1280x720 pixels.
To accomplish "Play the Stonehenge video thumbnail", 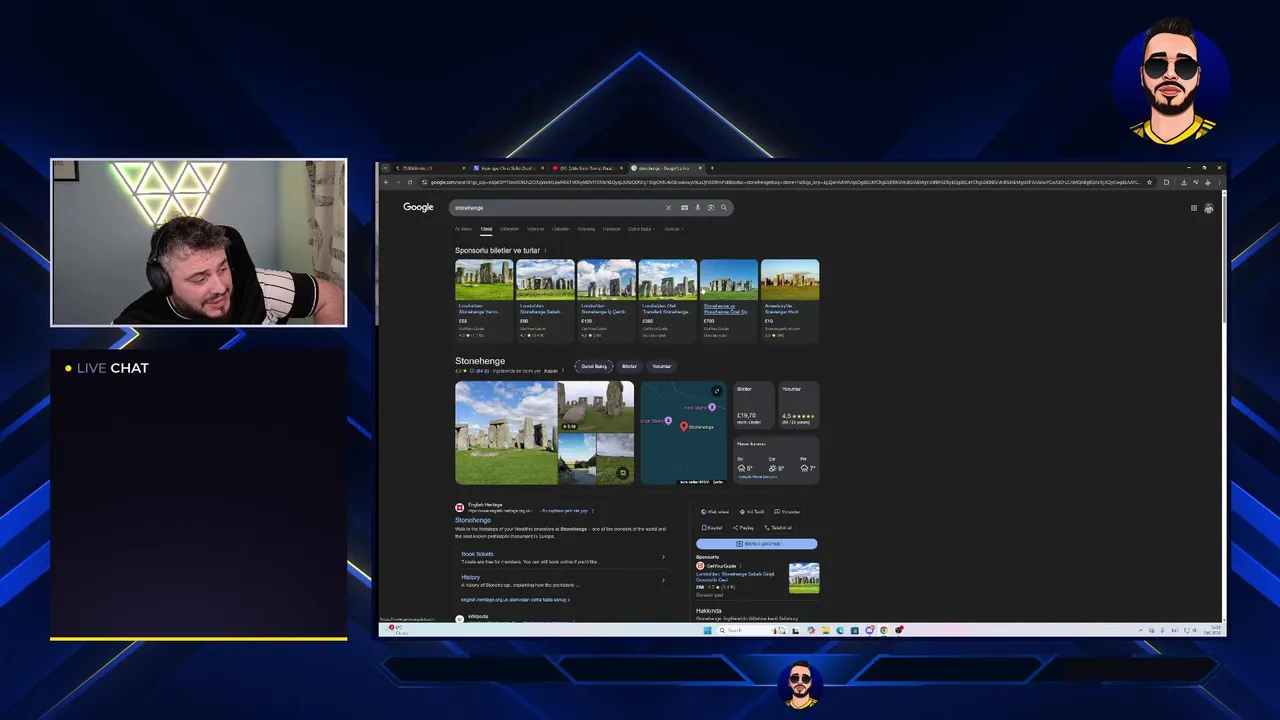I will (596, 407).
